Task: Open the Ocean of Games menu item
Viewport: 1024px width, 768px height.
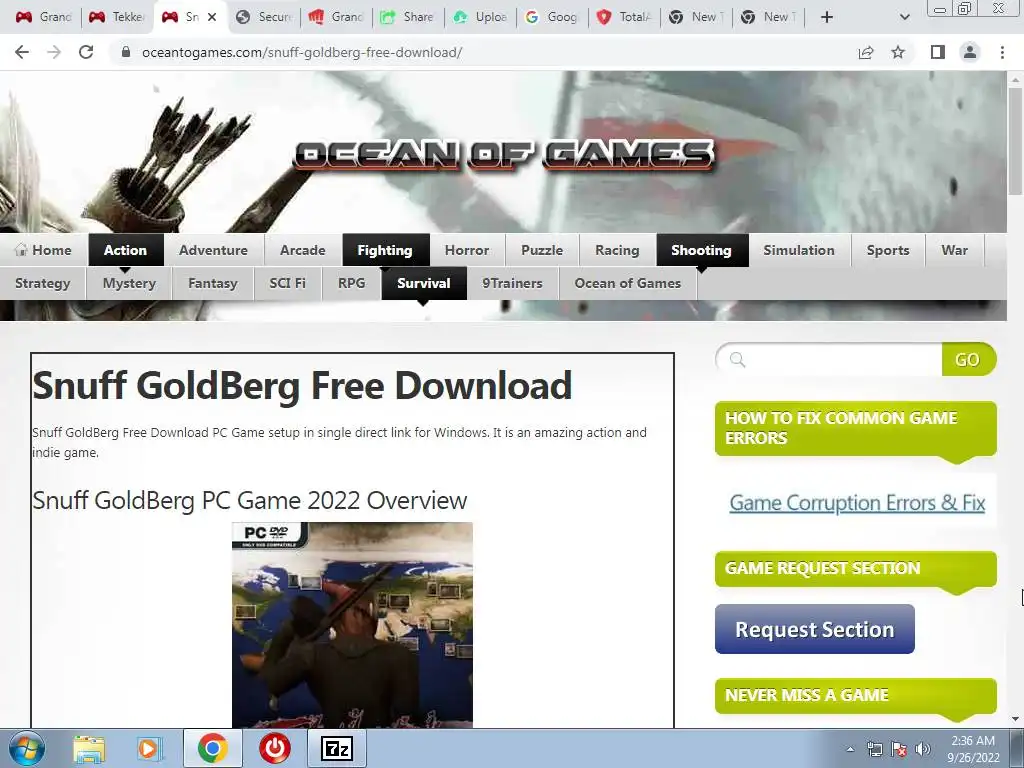Action: pyautogui.click(x=628, y=283)
